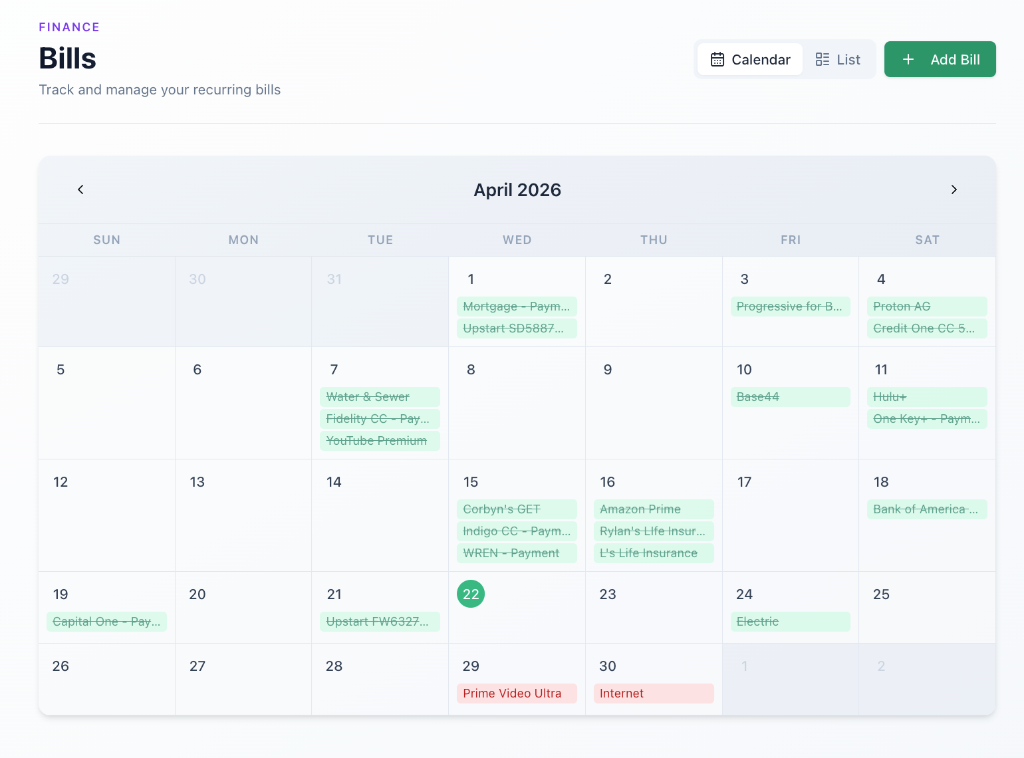Open the Proton AG bill

coord(927,306)
